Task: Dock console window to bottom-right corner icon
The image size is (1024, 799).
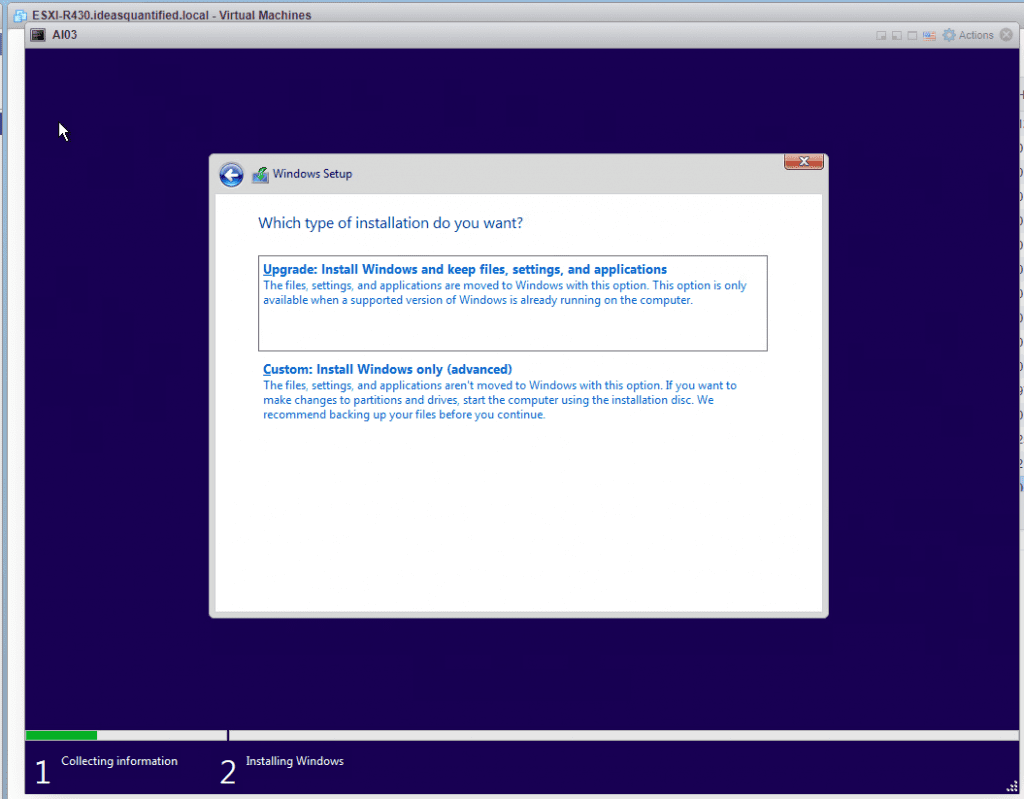Action: coord(881,36)
